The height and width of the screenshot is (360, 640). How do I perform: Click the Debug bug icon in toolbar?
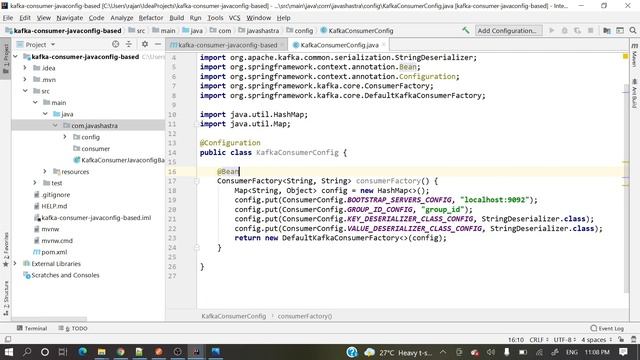coord(564,31)
